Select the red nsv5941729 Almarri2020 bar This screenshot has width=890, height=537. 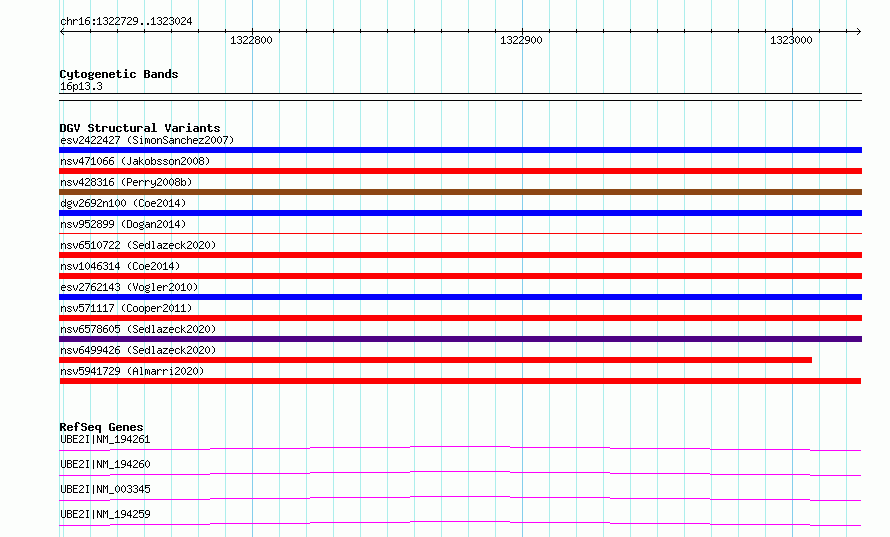460,381
